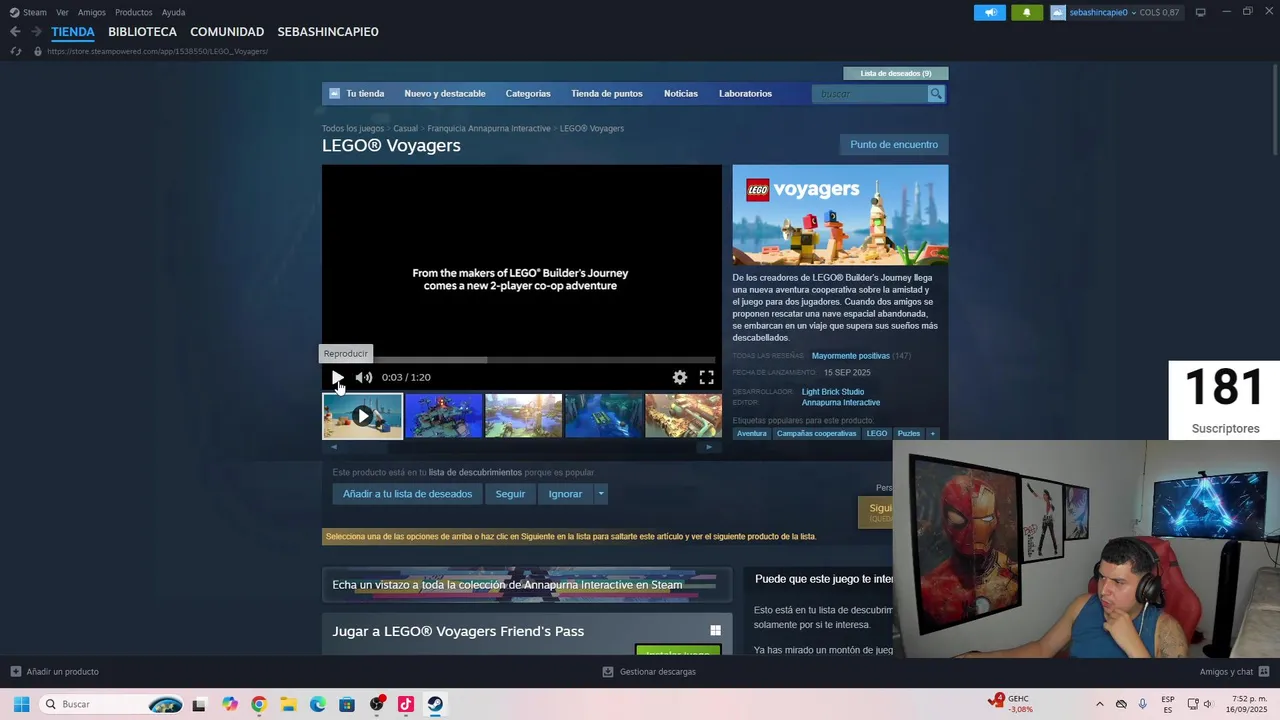Screen dimensions: 1280x720
Task: Open the Ayuda menu
Action: [x=174, y=12]
